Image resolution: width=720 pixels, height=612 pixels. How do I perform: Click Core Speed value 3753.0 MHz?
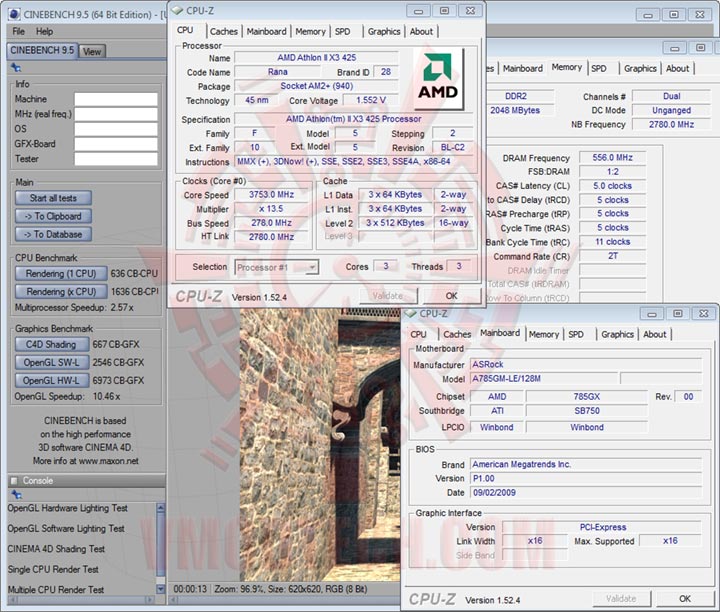click(x=271, y=195)
